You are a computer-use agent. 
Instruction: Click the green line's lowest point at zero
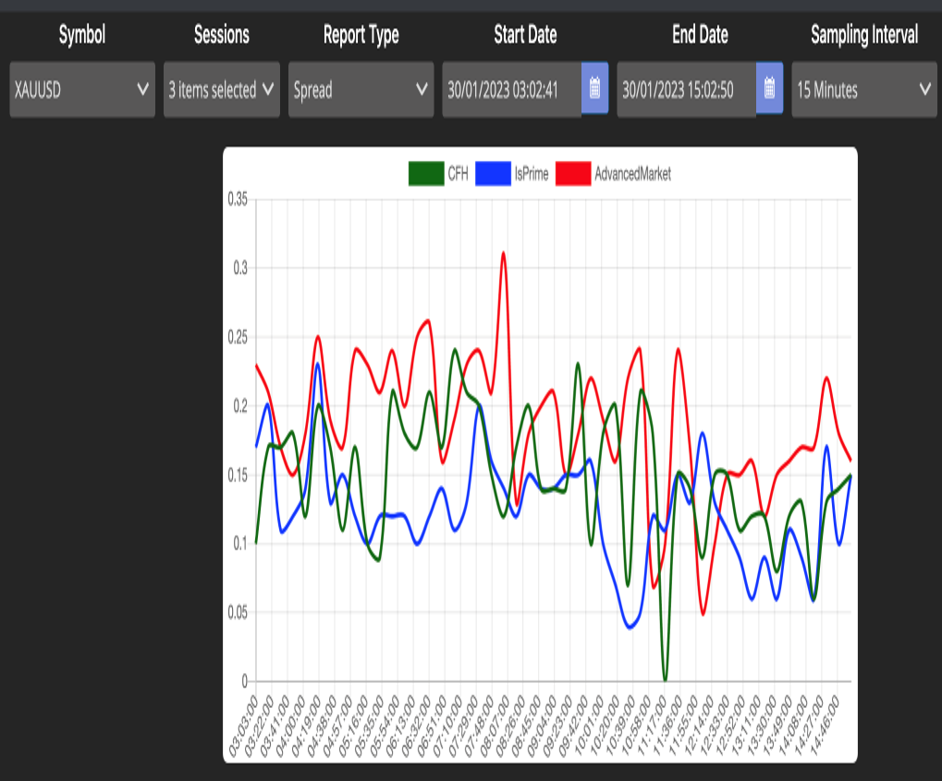click(665, 680)
